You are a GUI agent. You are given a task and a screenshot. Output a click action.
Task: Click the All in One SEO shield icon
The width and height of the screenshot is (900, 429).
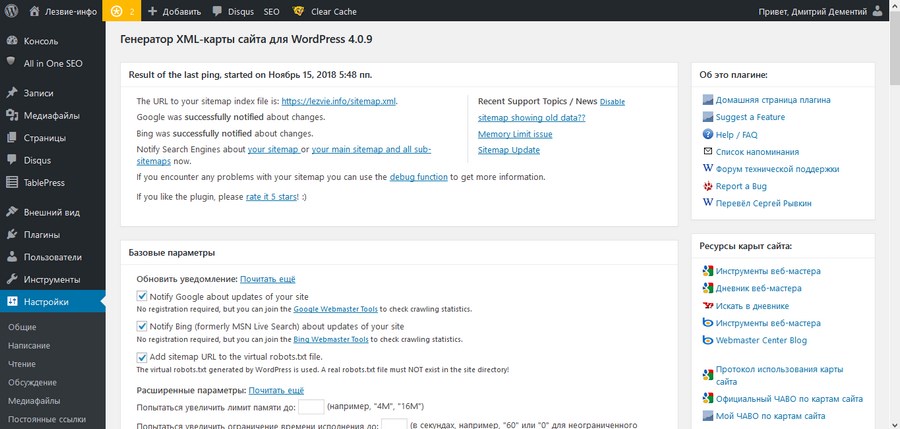pyautogui.click(x=11, y=61)
